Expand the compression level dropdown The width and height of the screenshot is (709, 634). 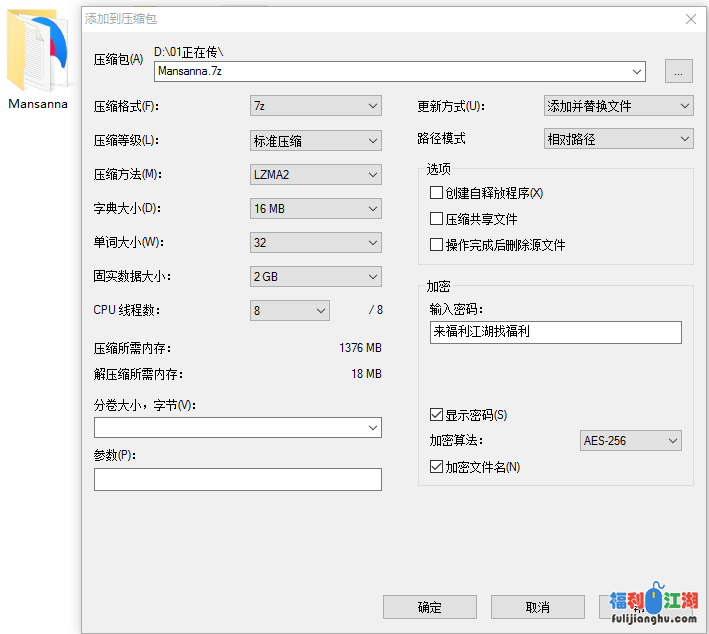[315, 141]
